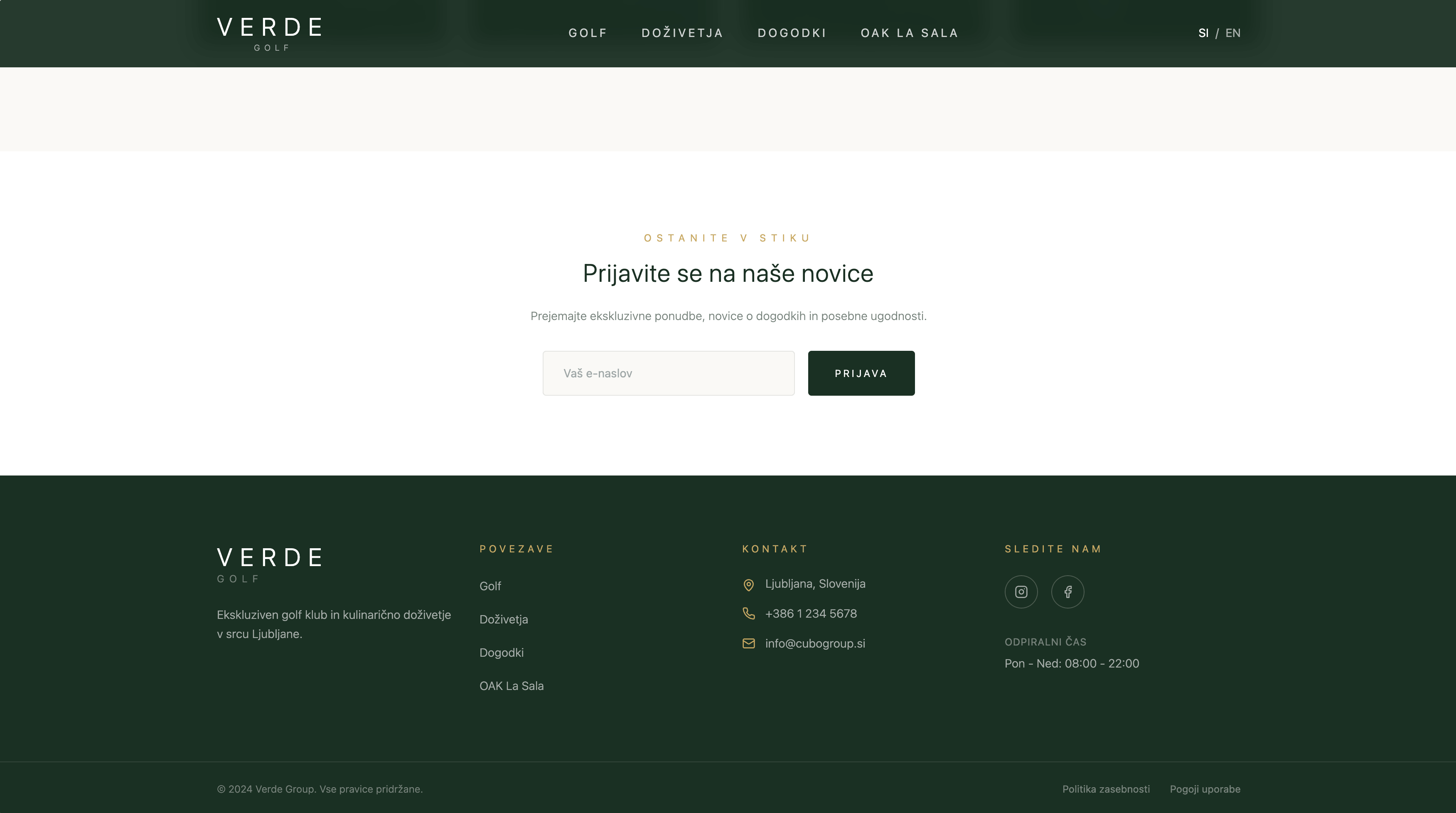Click the Prejemajte ekskluzivne ponudbe description
The width and height of the screenshot is (1456, 813).
click(728, 316)
